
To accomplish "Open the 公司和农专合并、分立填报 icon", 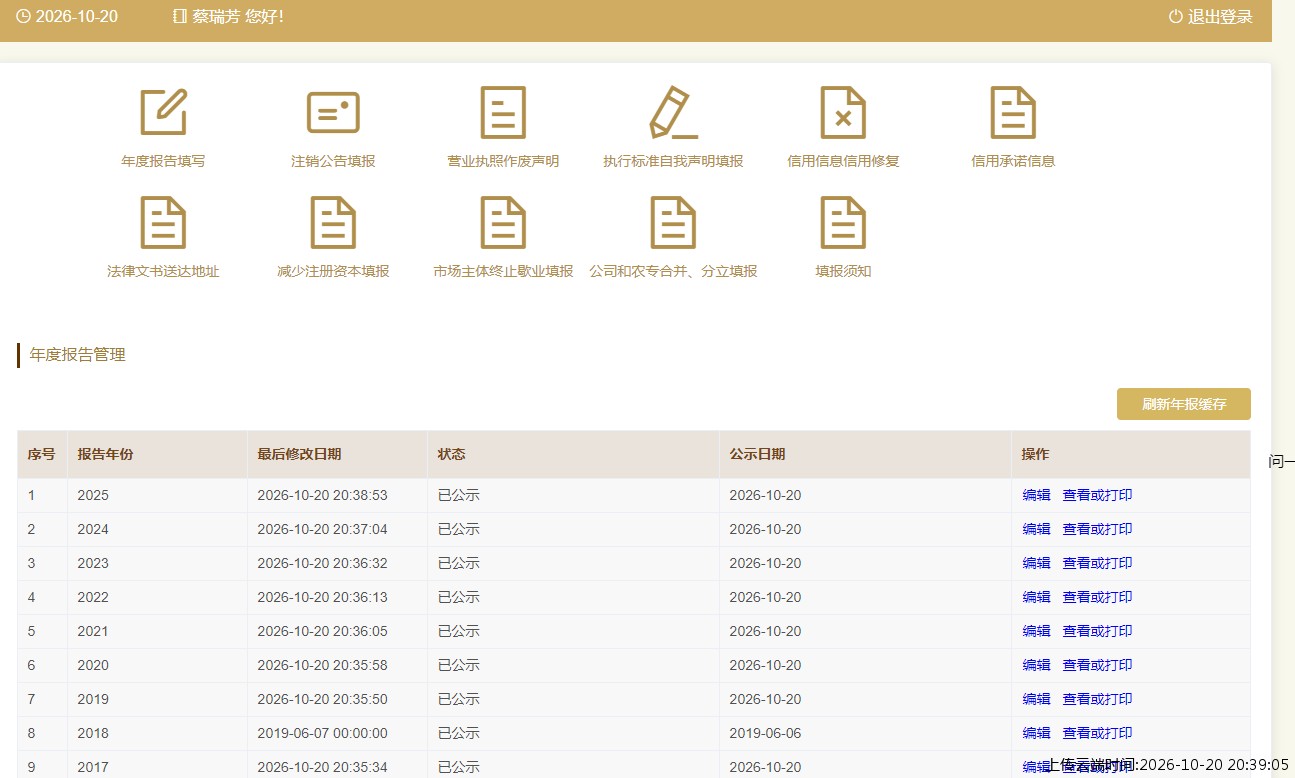I will pos(673,222).
